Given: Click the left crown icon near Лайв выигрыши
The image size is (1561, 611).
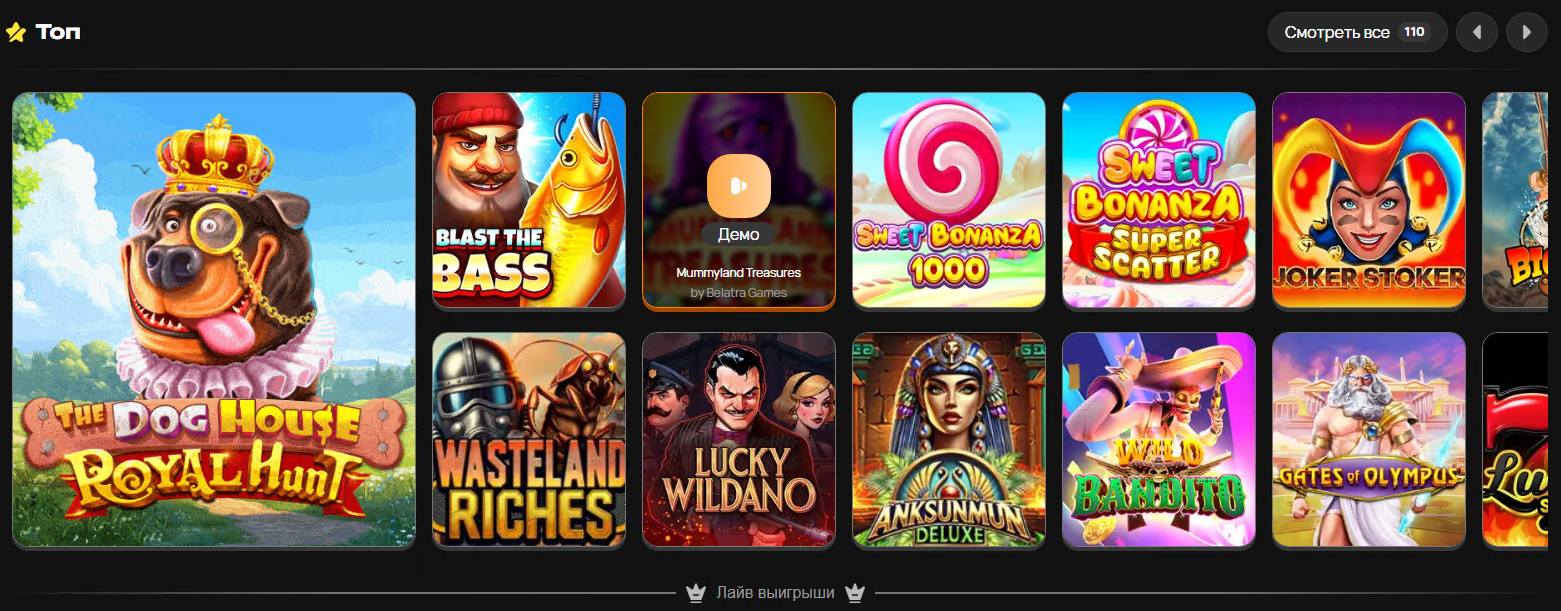Looking at the screenshot, I should [x=696, y=593].
